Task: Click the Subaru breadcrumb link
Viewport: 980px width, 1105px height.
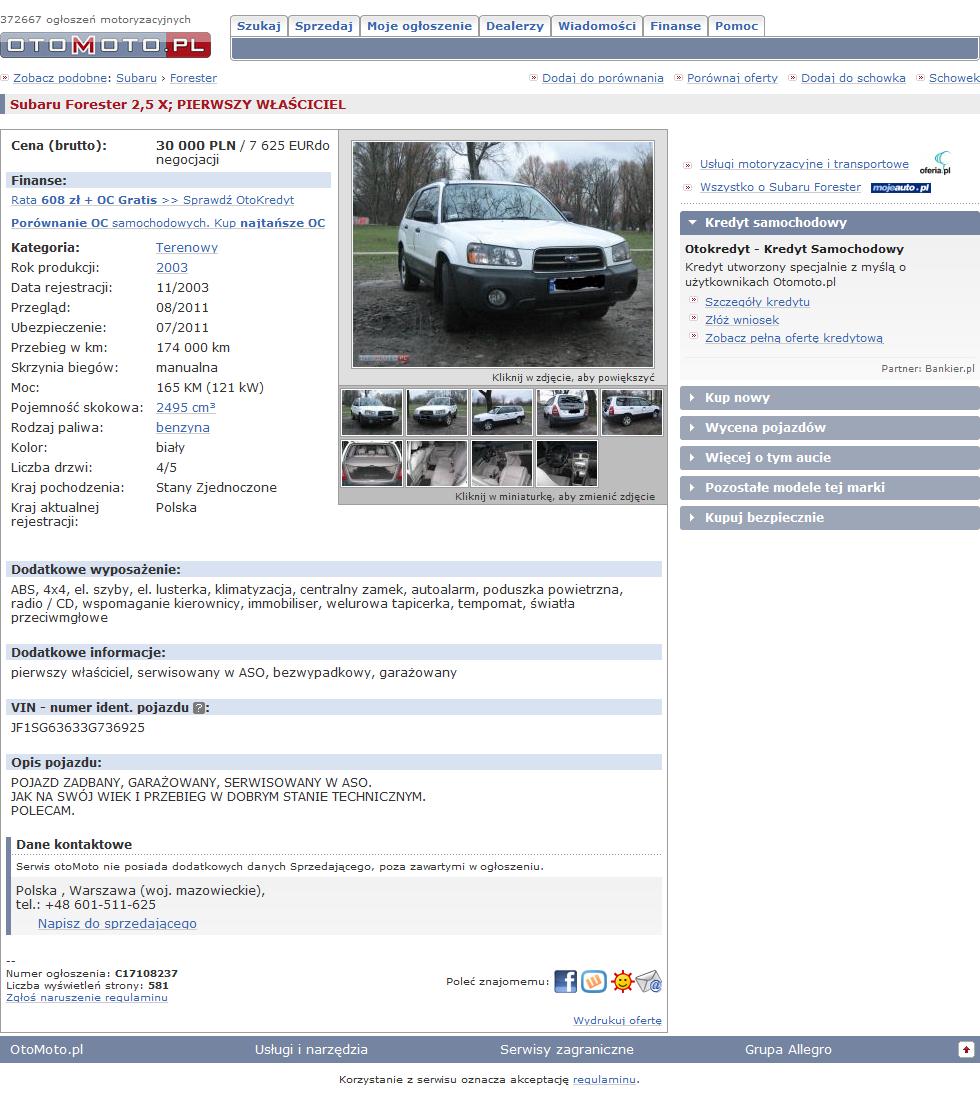Action: pyautogui.click(x=137, y=78)
